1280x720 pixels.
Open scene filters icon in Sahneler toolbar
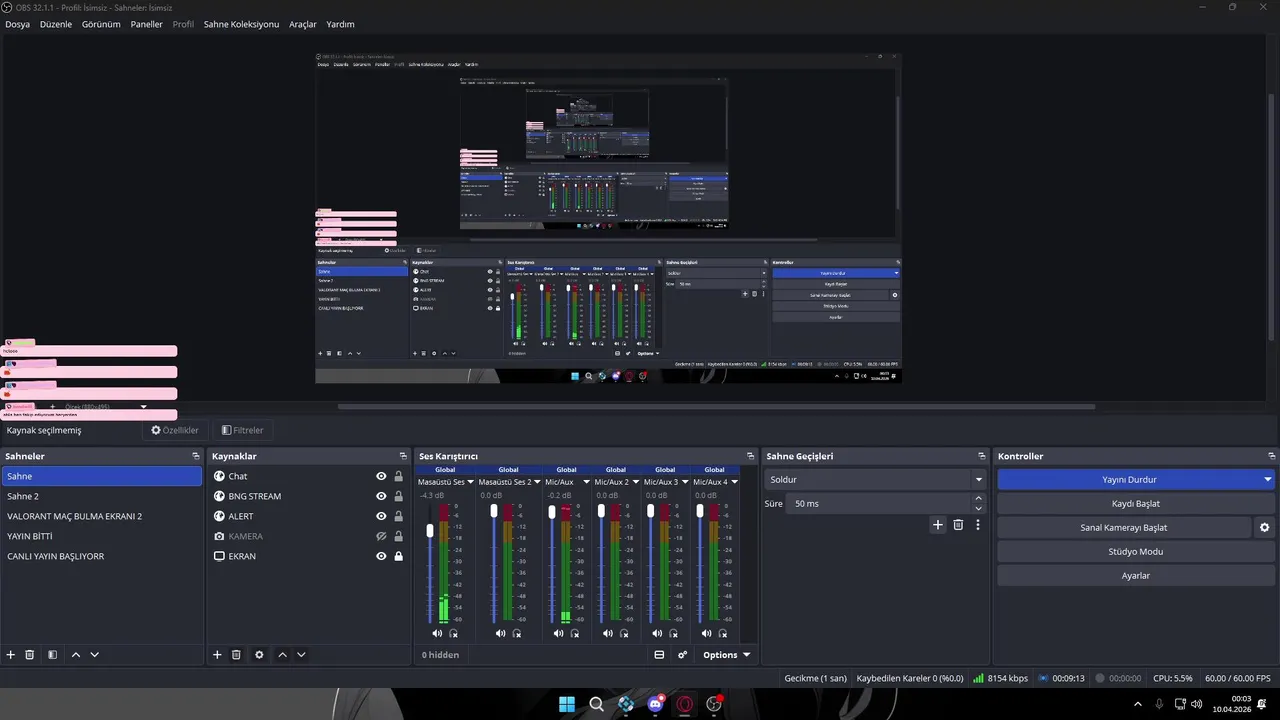pos(52,655)
